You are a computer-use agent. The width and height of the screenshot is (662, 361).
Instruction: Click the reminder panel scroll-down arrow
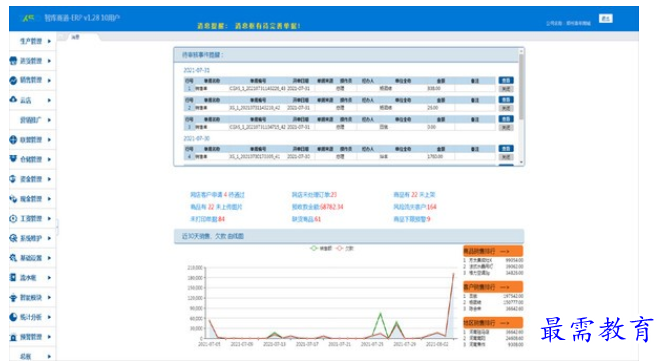click(521, 162)
